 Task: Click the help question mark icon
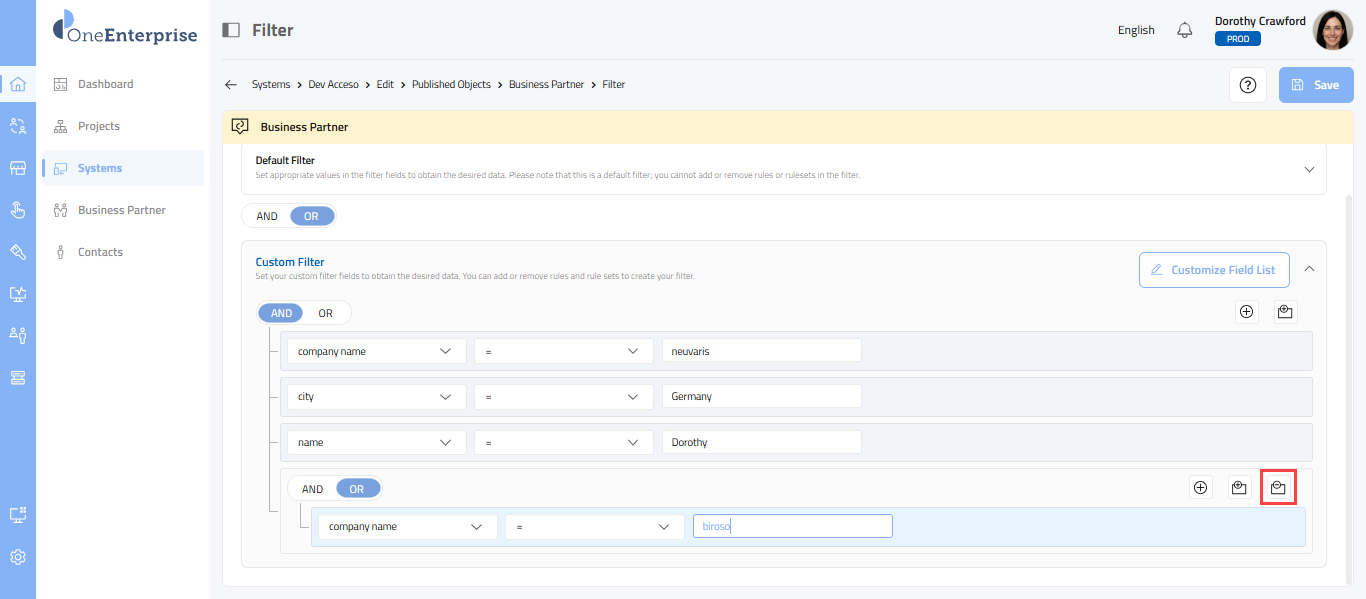click(x=1247, y=85)
